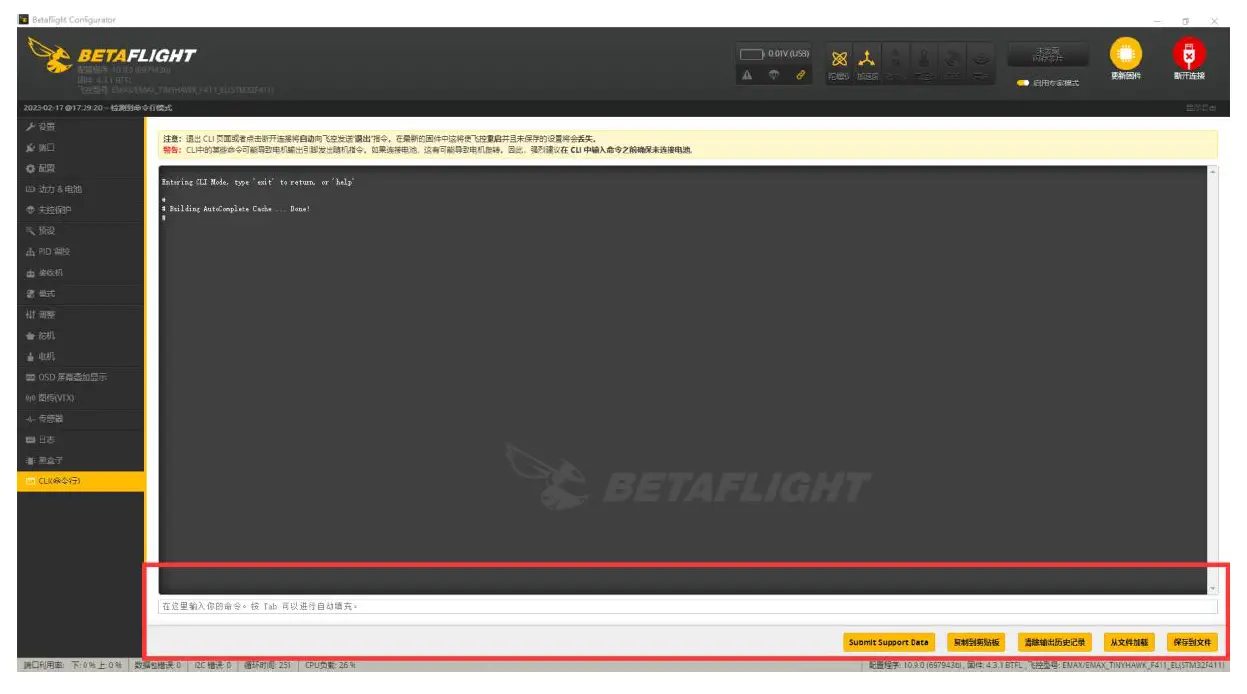
Task: Click the dimmed GPS sensor icon
Action: [953, 63]
